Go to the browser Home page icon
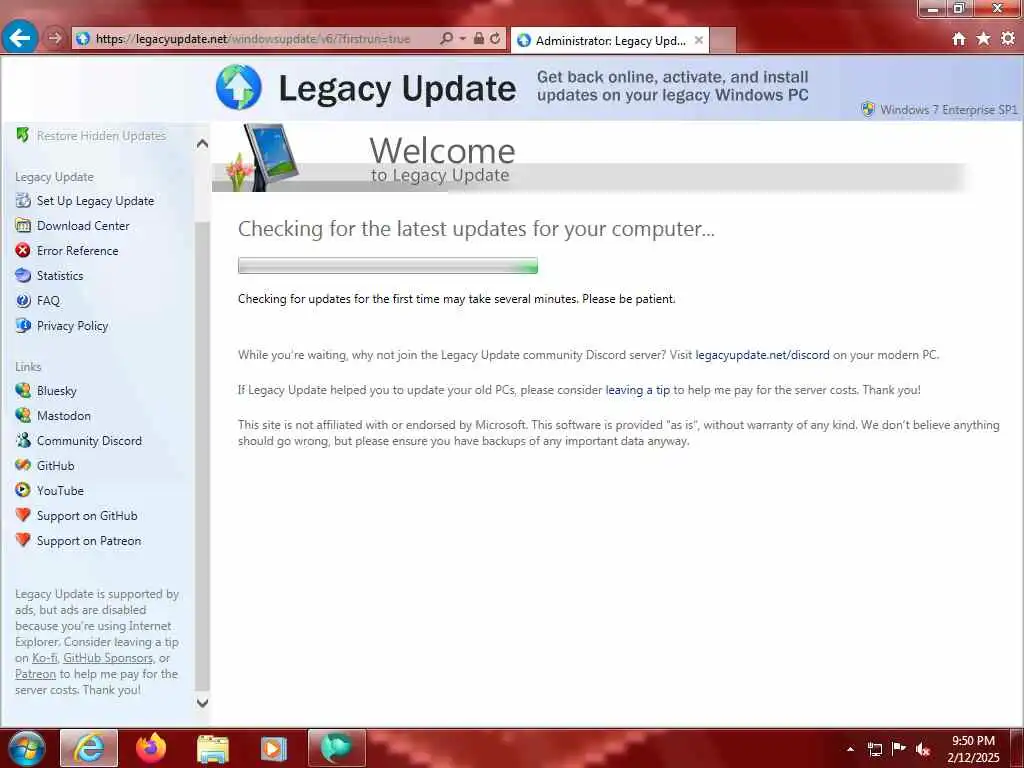 click(959, 39)
